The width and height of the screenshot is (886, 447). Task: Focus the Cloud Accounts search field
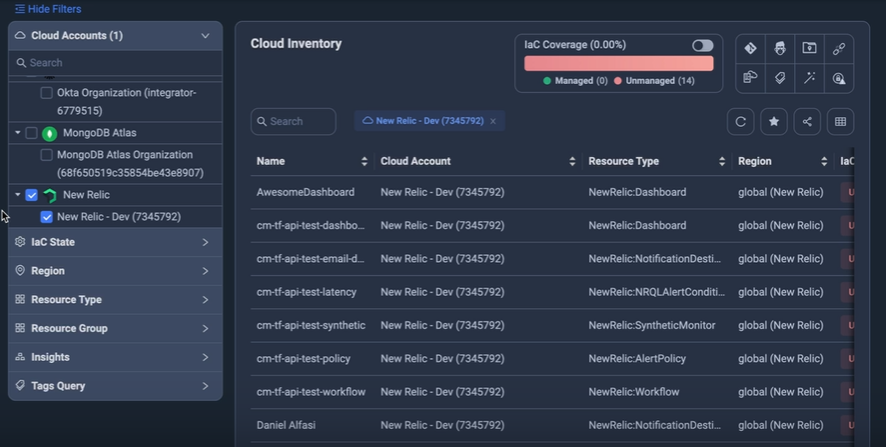point(115,63)
